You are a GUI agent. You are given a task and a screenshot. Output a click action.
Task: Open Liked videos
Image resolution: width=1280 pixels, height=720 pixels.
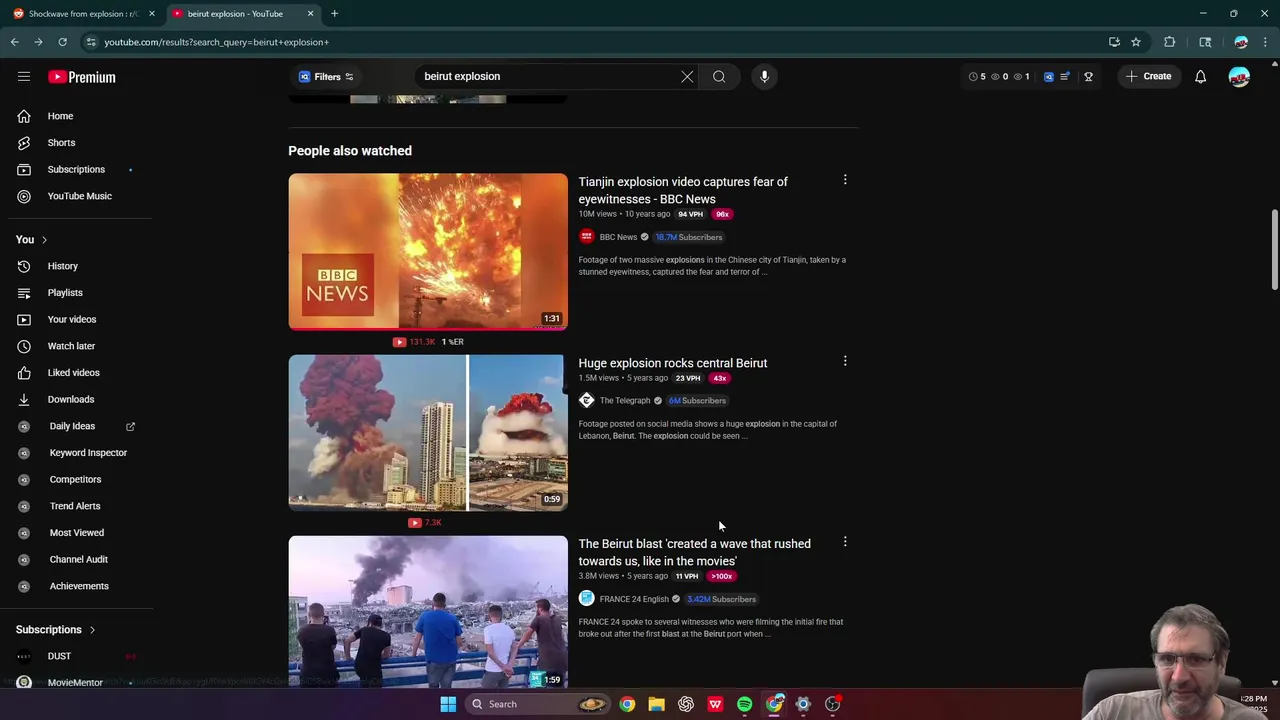pos(76,373)
